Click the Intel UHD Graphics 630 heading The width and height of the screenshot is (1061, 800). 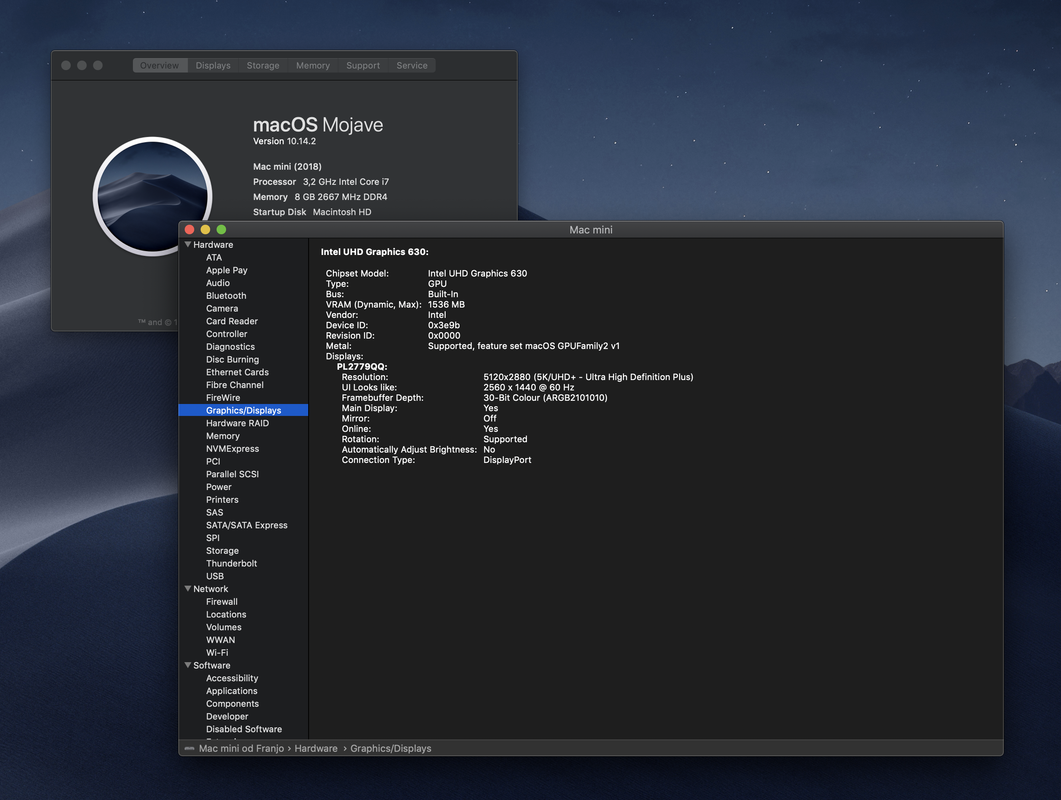[x=375, y=252]
